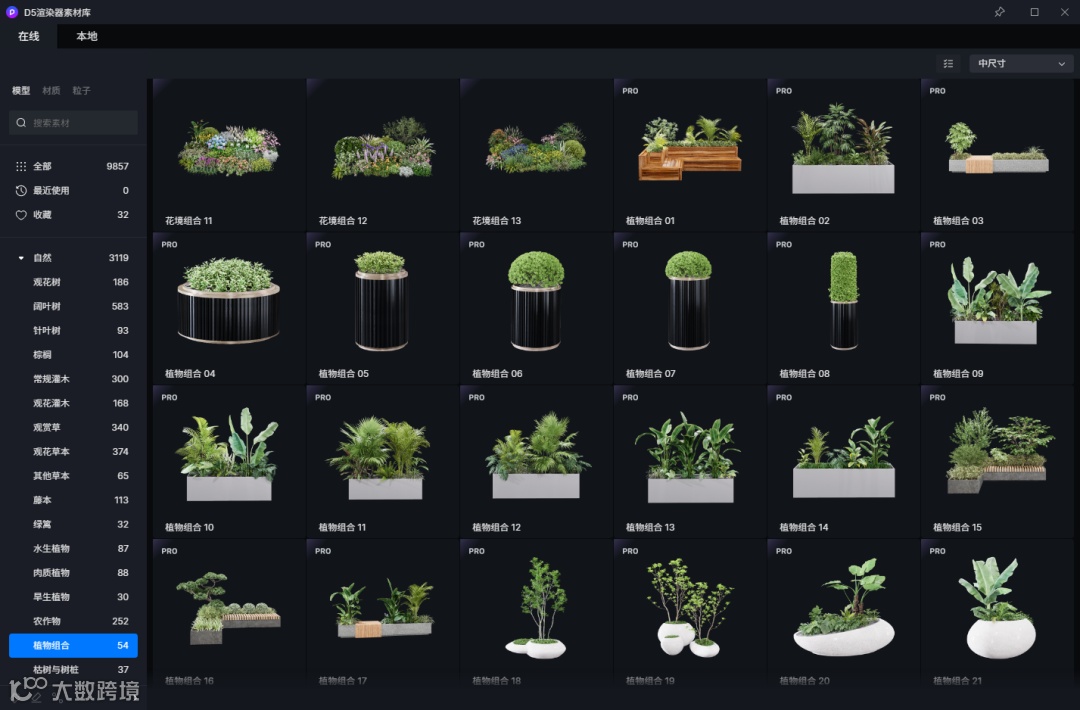Click the pin window icon
This screenshot has width=1080, height=710.
click(999, 12)
